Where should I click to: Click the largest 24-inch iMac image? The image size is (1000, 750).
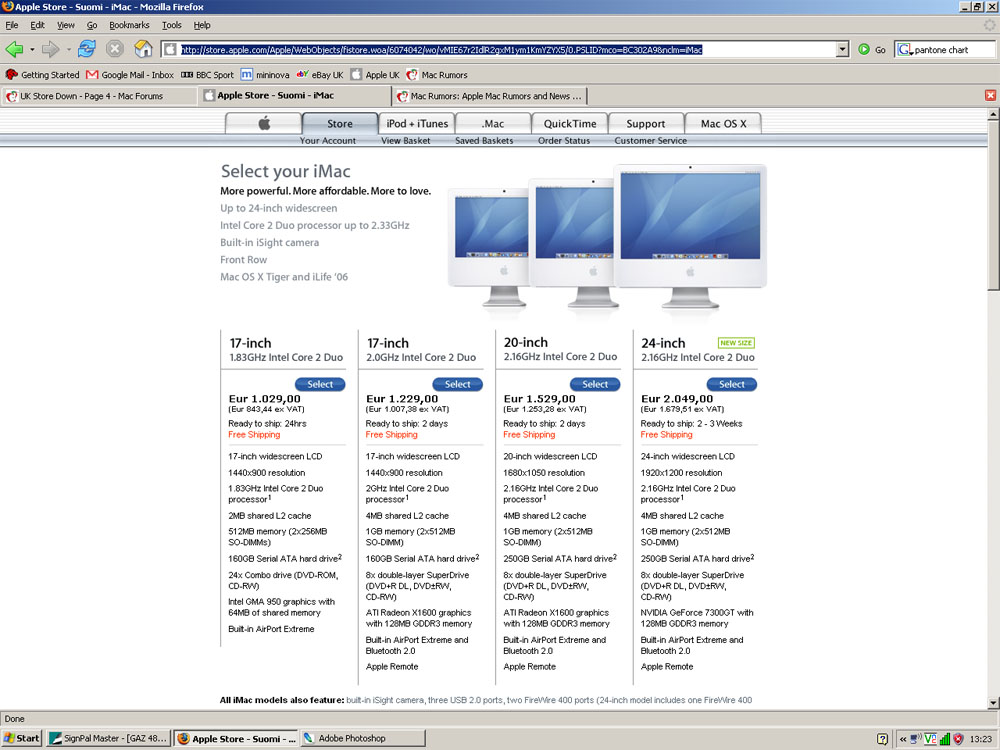pyautogui.click(x=690, y=237)
